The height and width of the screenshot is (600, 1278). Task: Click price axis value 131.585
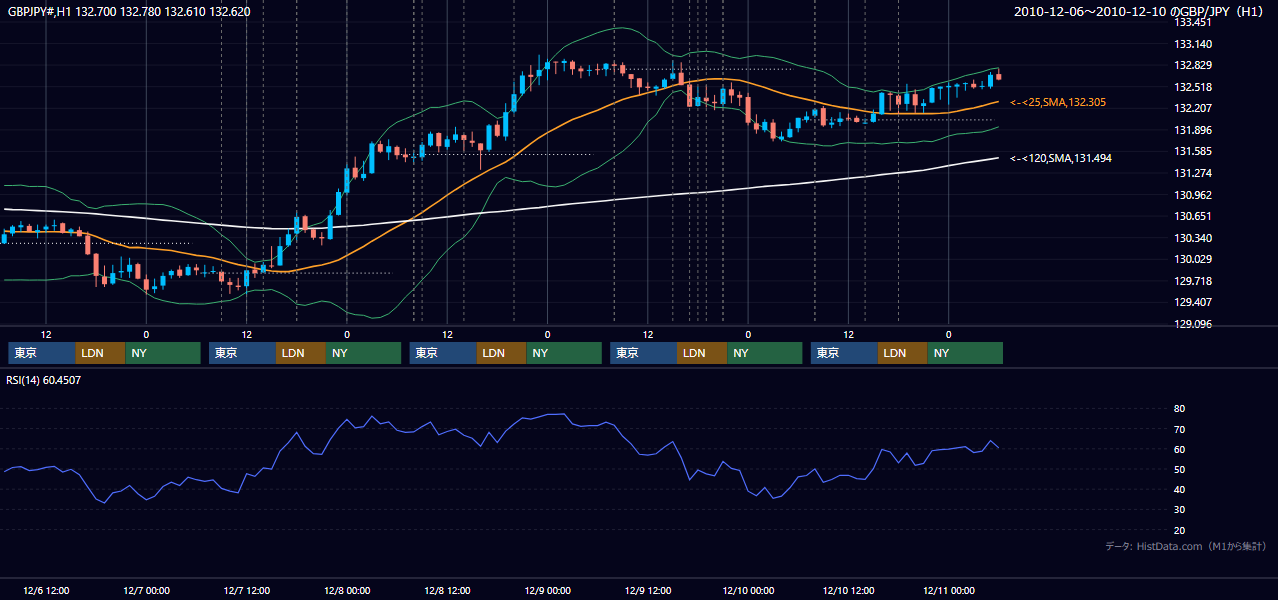coord(1193,151)
